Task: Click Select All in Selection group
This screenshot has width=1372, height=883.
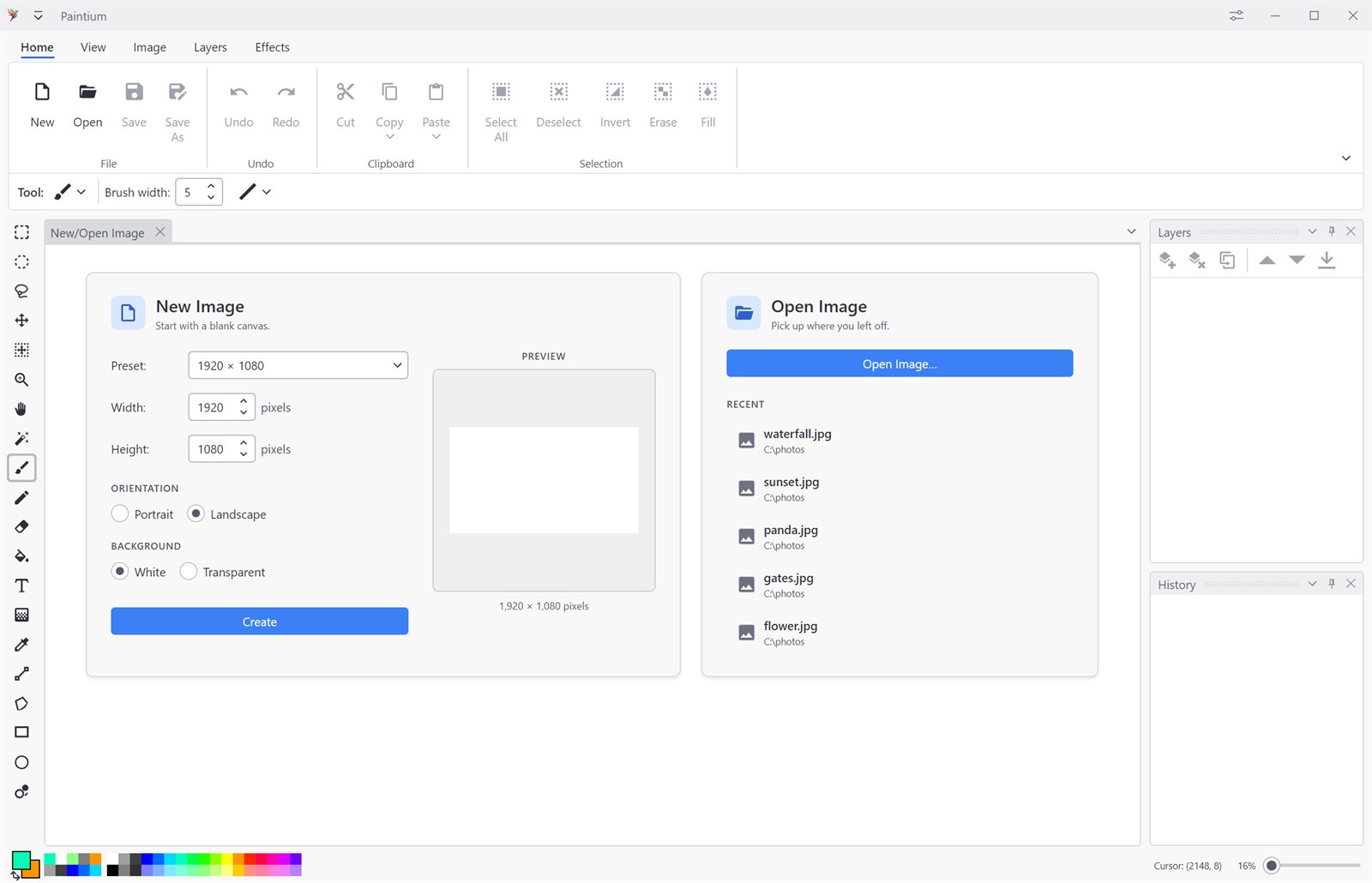Action: pyautogui.click(x=501, y=112)
